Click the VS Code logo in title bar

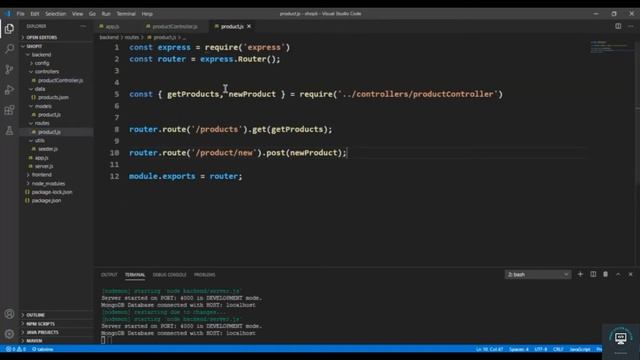pyautogui.click(x=7, y=13)
